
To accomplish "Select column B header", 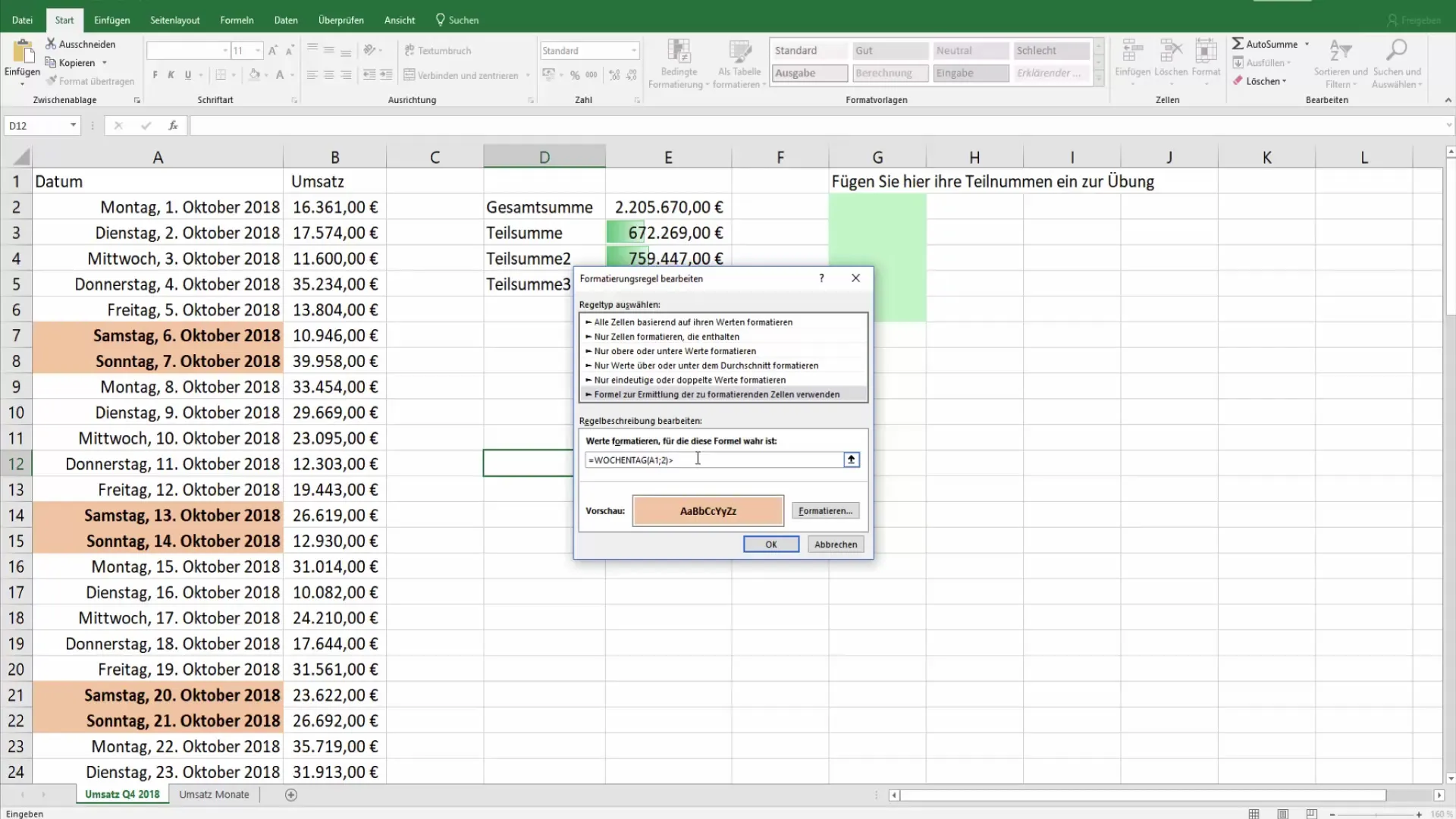I will pyautogui.click(x=334, y=157).
